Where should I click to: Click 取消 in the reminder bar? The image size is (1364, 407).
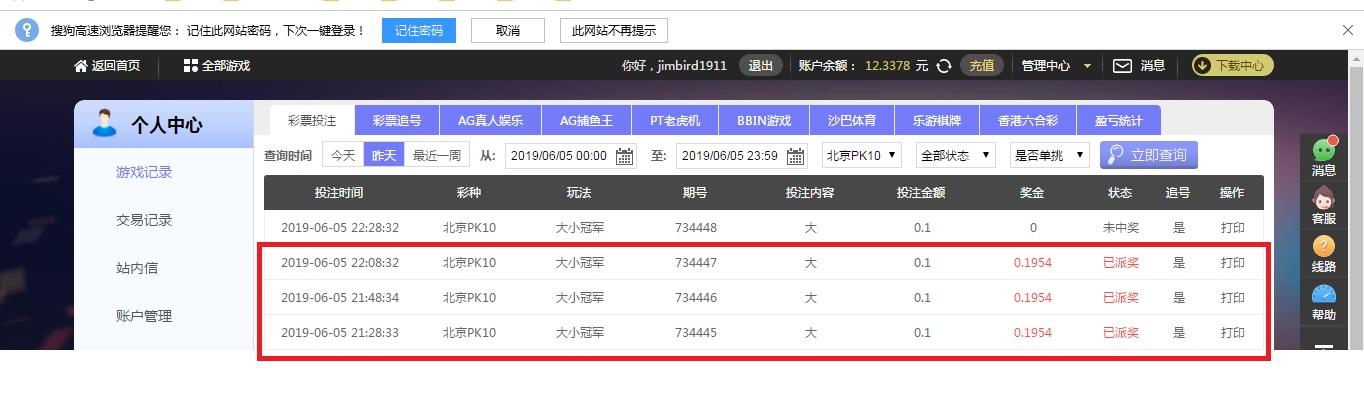[x=508, y=30]
